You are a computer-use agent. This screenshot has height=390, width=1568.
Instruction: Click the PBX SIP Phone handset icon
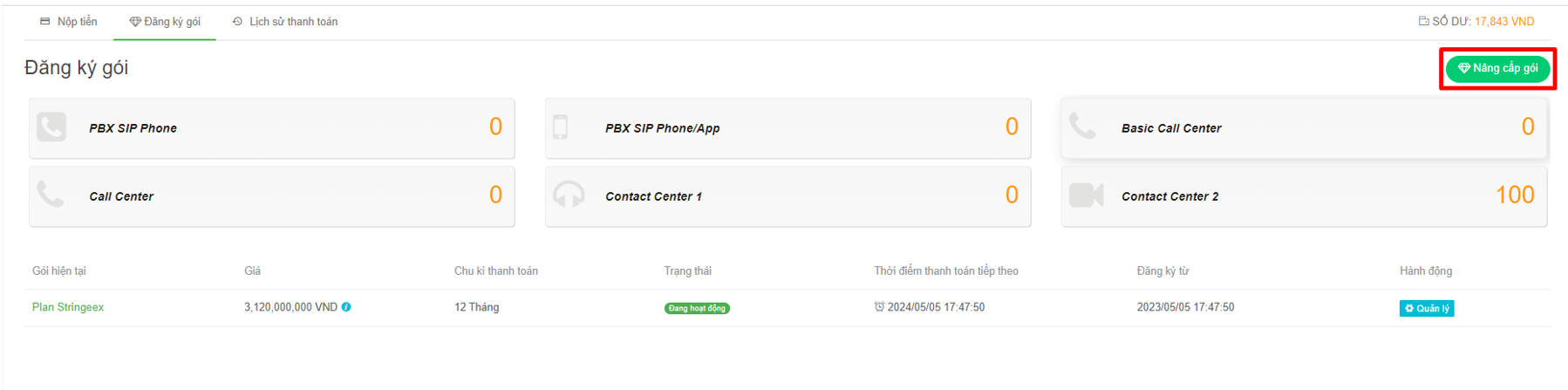pyautogui.click(x=51, y=127)
